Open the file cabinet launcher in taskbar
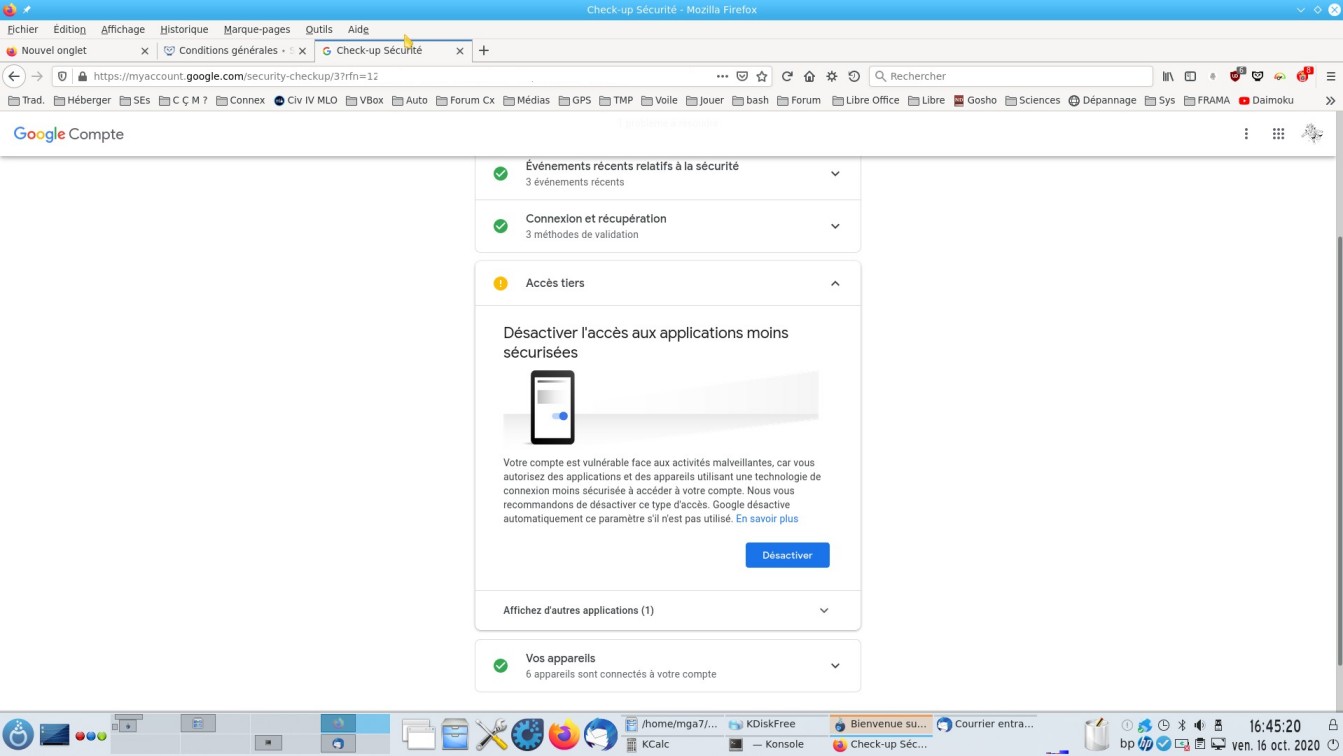Viewport: 1343px width, 756px height. (455, 735)
